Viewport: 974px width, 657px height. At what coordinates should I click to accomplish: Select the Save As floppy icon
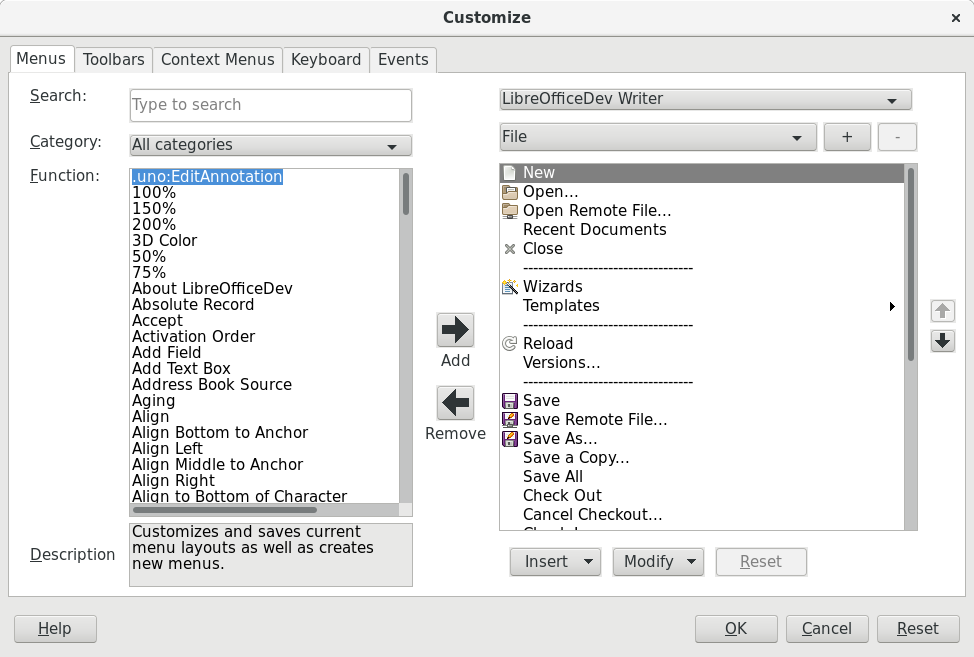(x=510, y=438)
